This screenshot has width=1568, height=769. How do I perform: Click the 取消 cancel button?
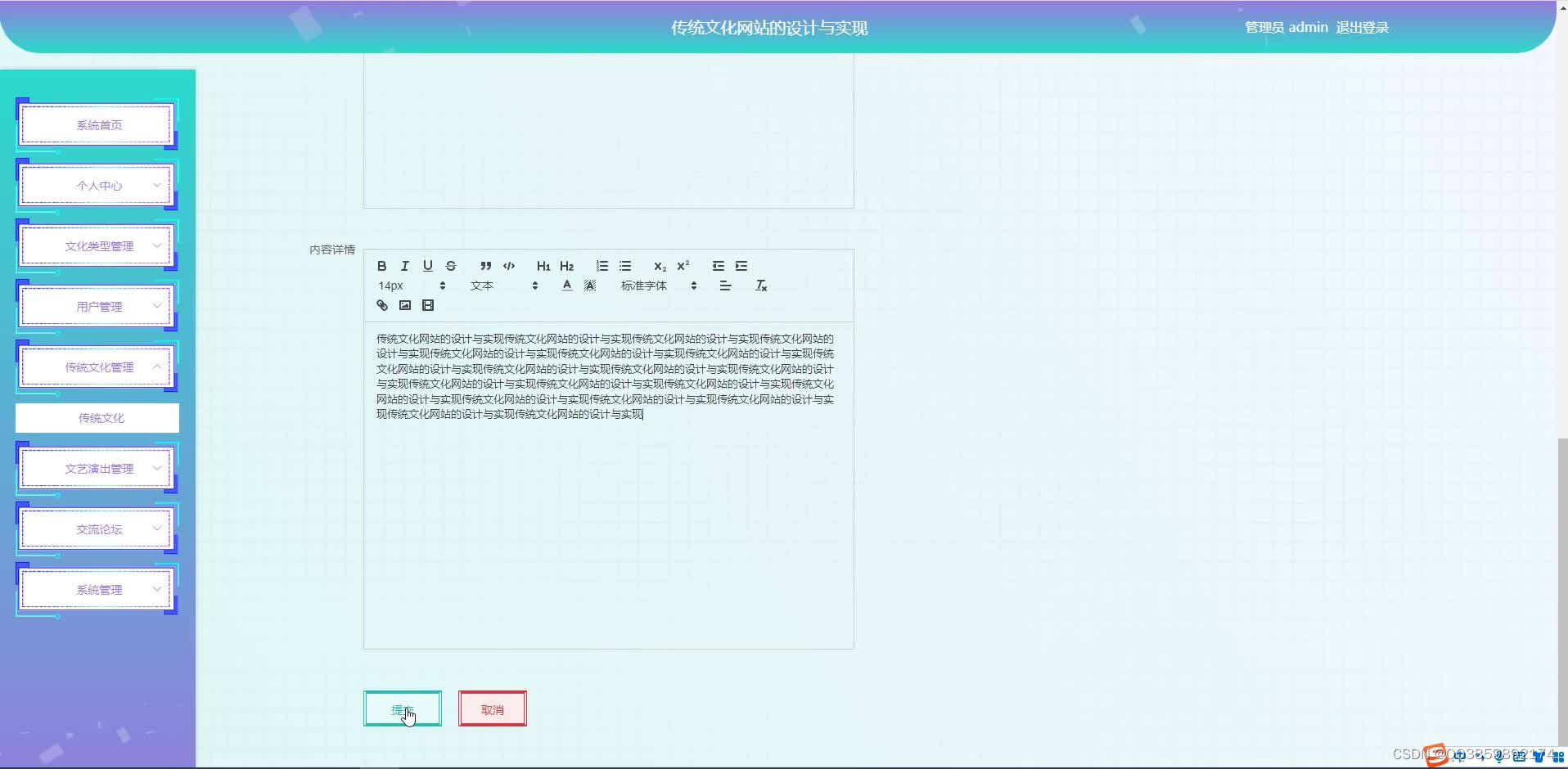pos(493,708)
